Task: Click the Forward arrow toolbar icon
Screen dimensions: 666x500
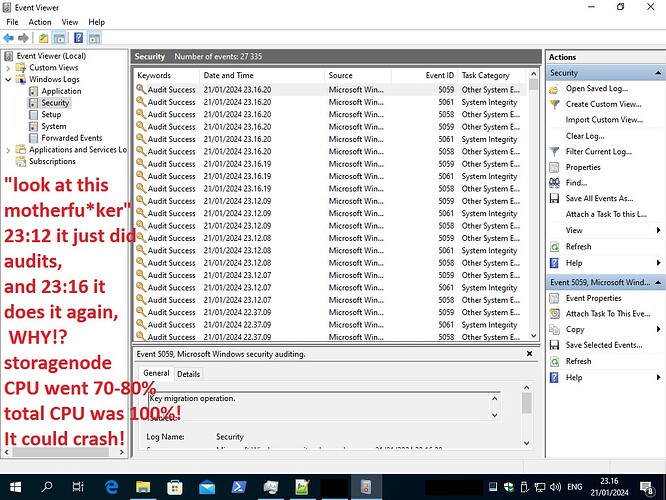Action: pos(23,38)
